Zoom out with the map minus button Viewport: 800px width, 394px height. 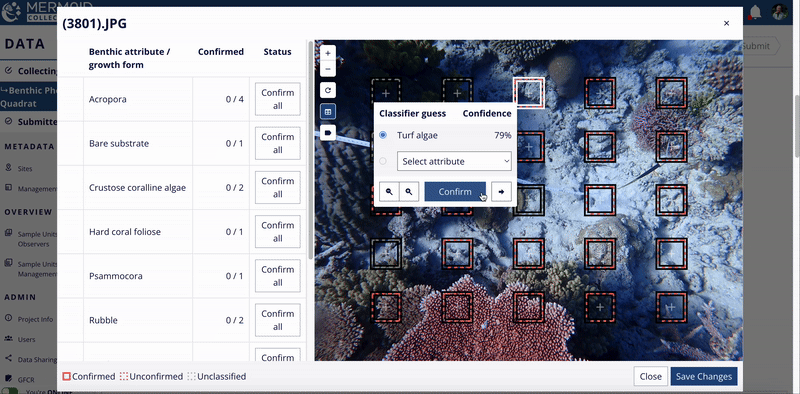pyautogui.click(x=328, y=69)
